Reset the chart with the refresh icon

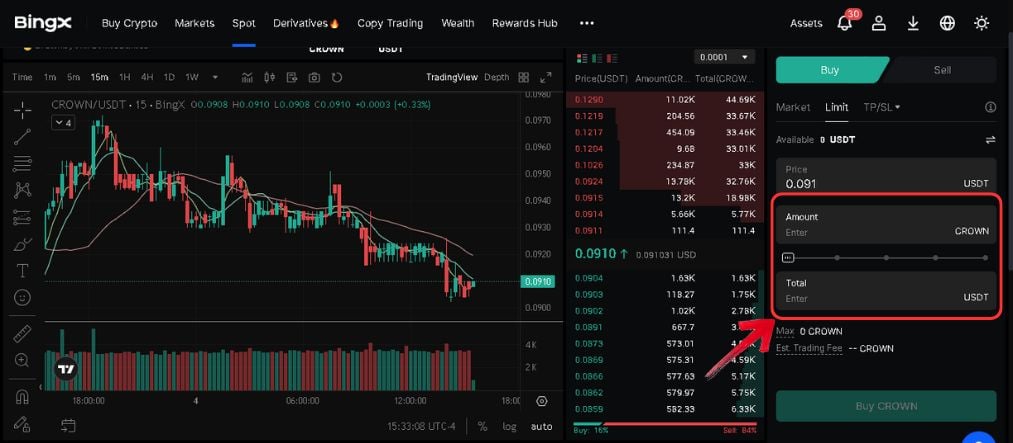(x=337, y=77)
